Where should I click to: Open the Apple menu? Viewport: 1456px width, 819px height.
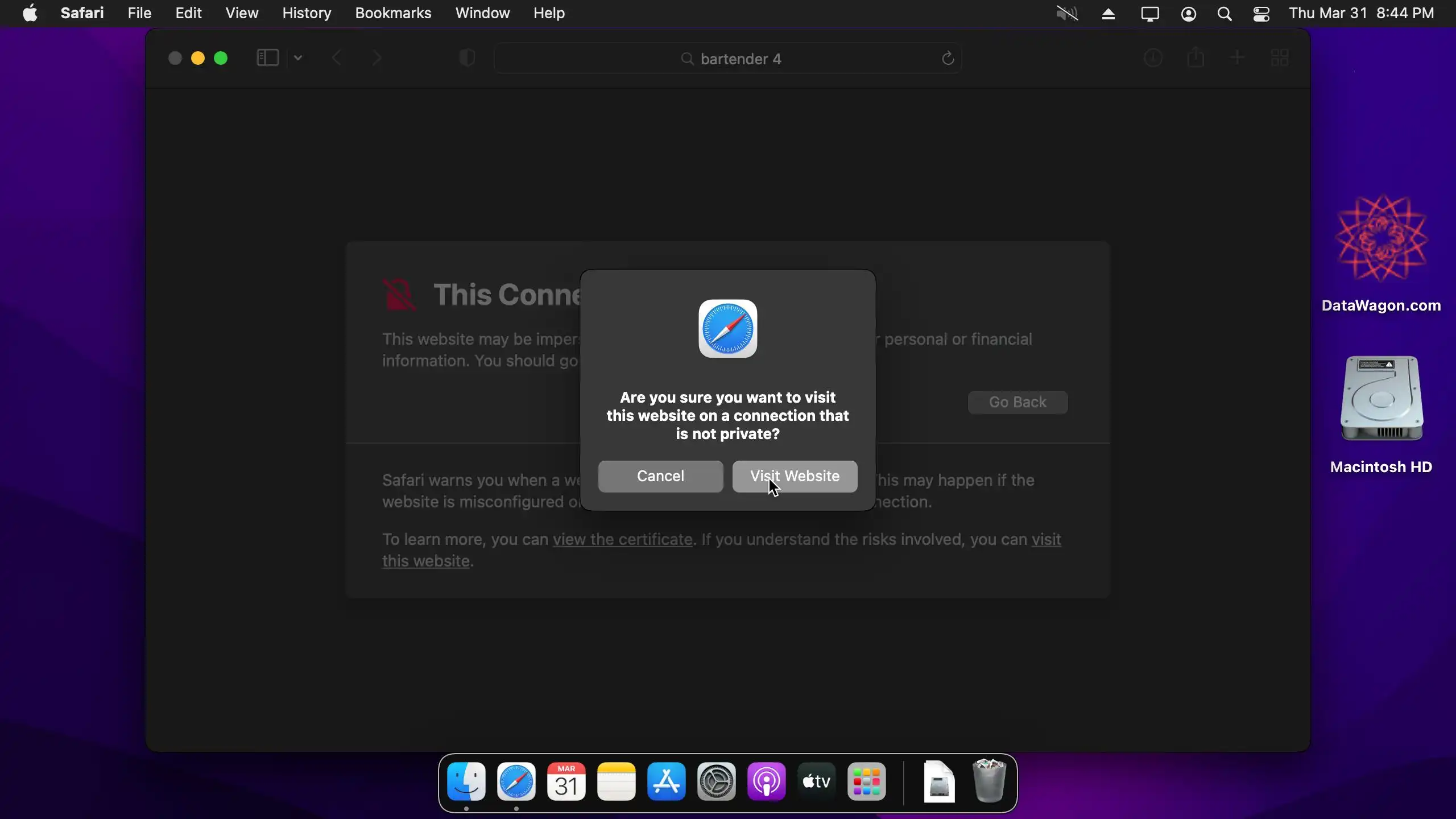pos(30,13)
